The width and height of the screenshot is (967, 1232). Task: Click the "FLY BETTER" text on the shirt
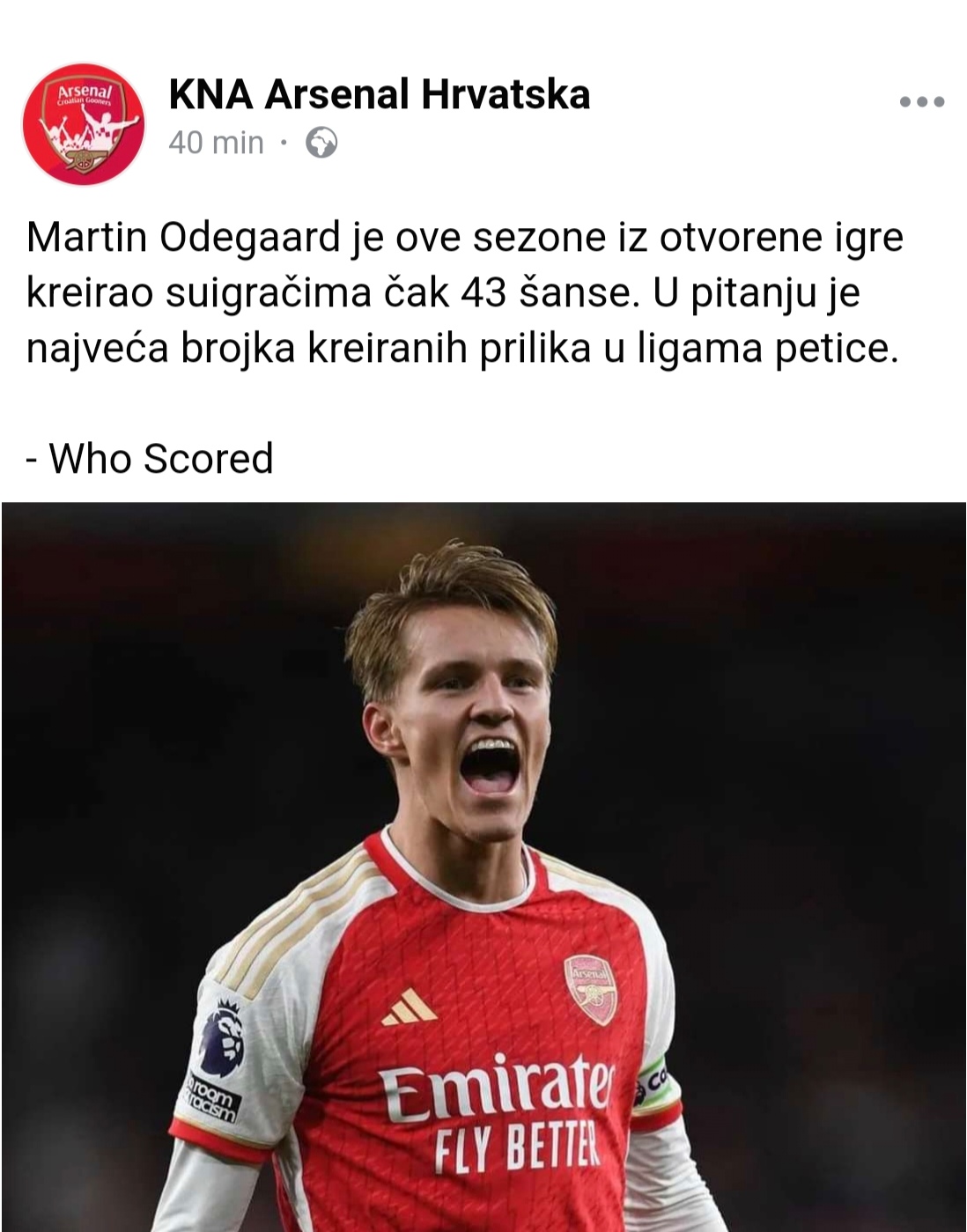(x=517, y=1150)
